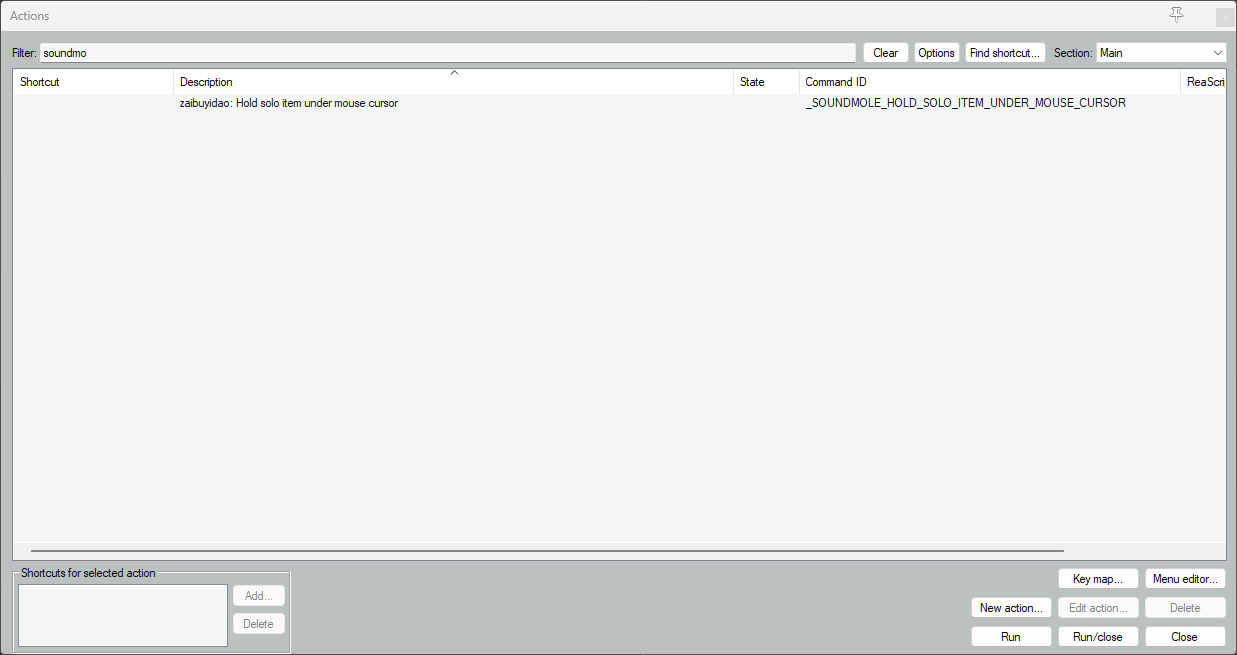Open the Section dropdown showing Main

coord(1161,53)
